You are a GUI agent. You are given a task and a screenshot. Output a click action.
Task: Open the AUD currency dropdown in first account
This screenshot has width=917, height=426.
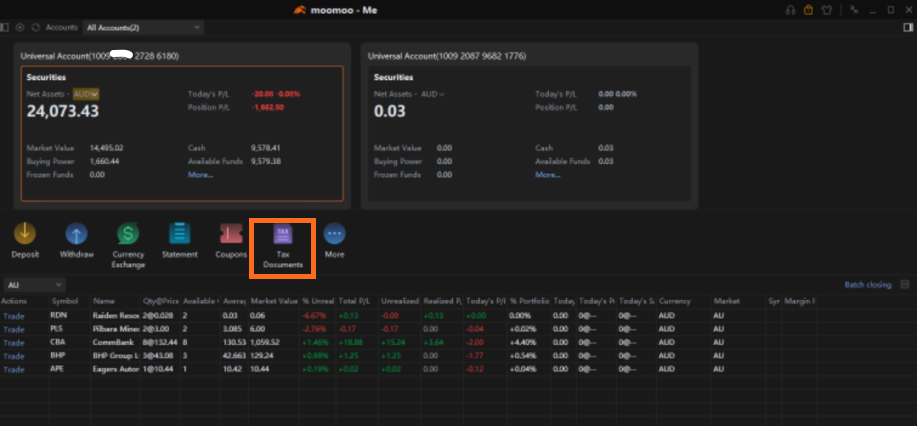(86, 94)
